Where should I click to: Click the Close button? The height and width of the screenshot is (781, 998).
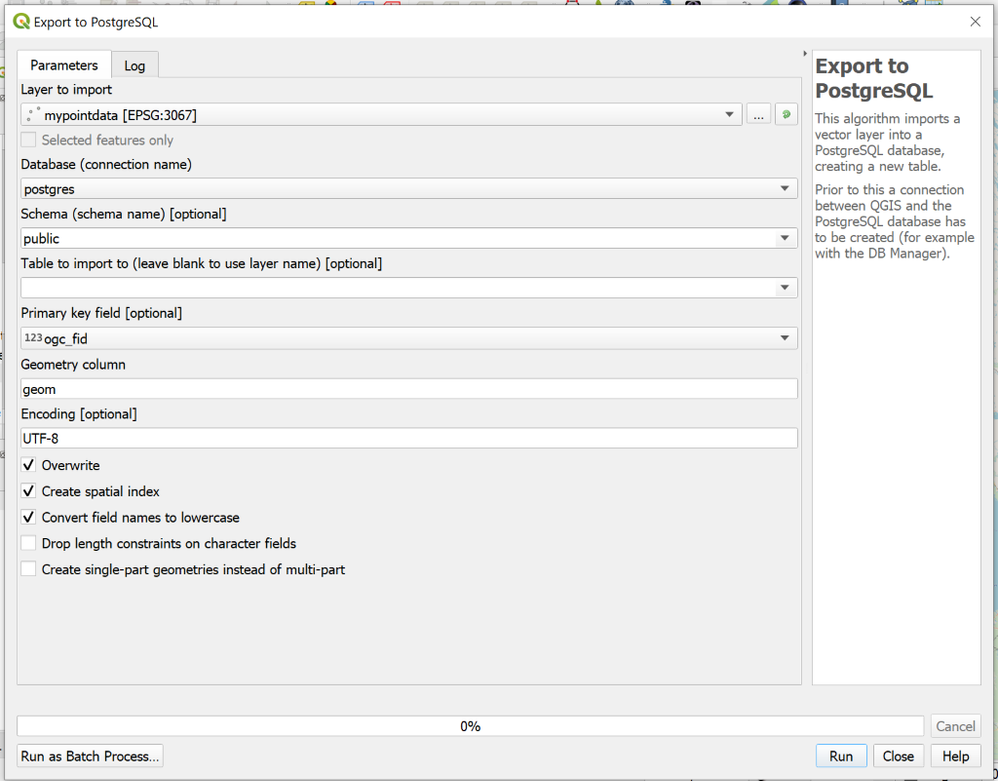898,756
